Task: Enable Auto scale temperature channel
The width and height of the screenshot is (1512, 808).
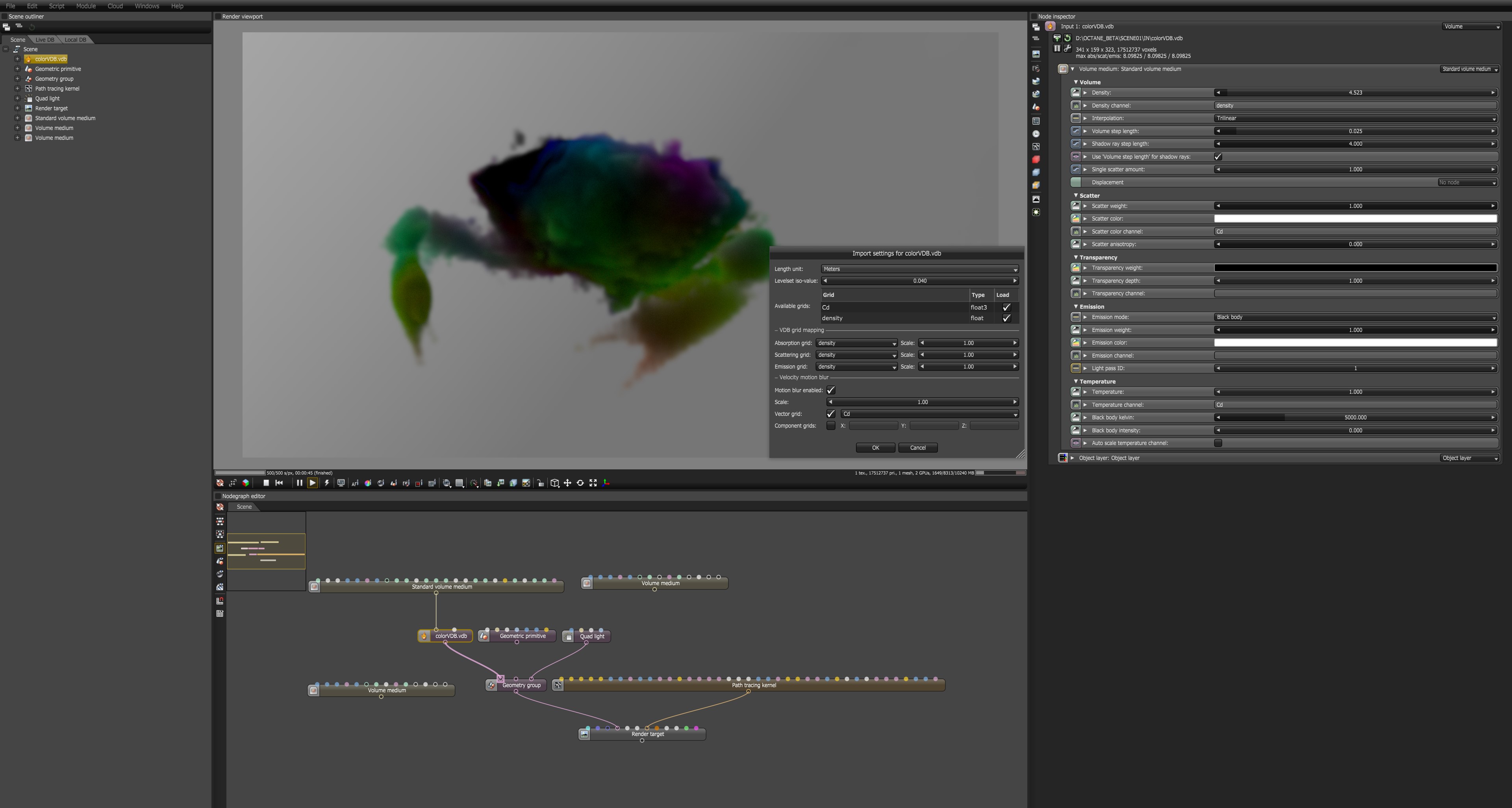Action: click(x=1218, y=443)
